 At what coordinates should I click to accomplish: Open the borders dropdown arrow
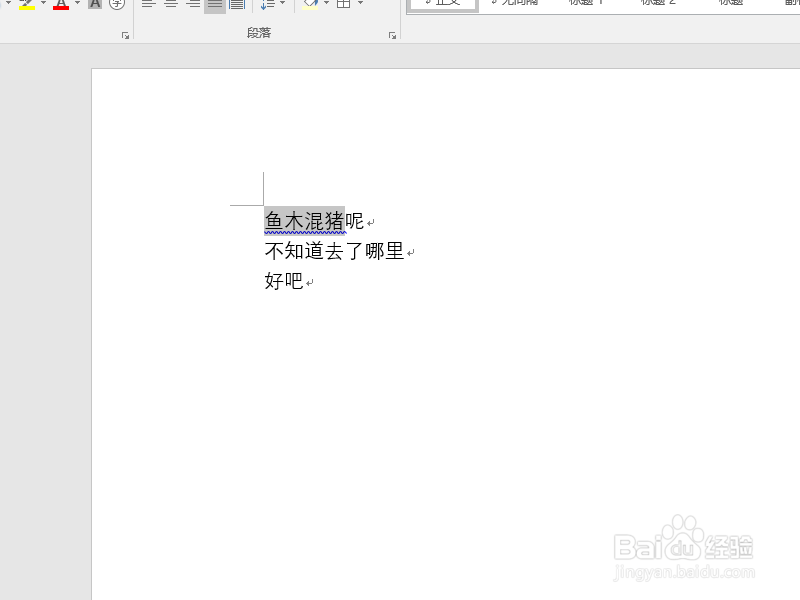358,5
